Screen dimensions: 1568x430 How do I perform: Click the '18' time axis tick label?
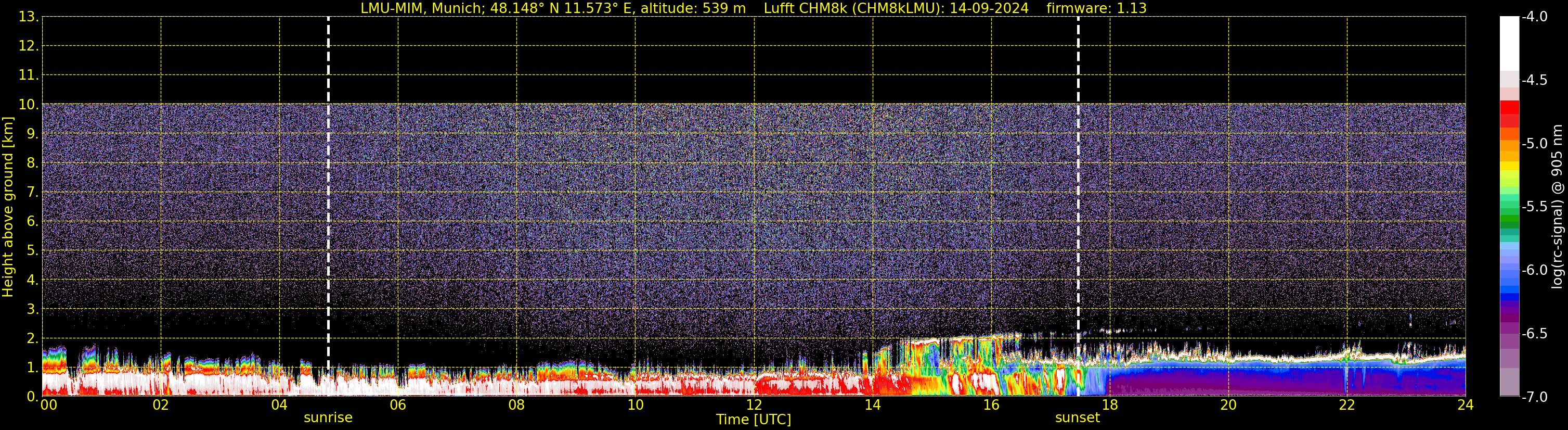[1110, 405]
